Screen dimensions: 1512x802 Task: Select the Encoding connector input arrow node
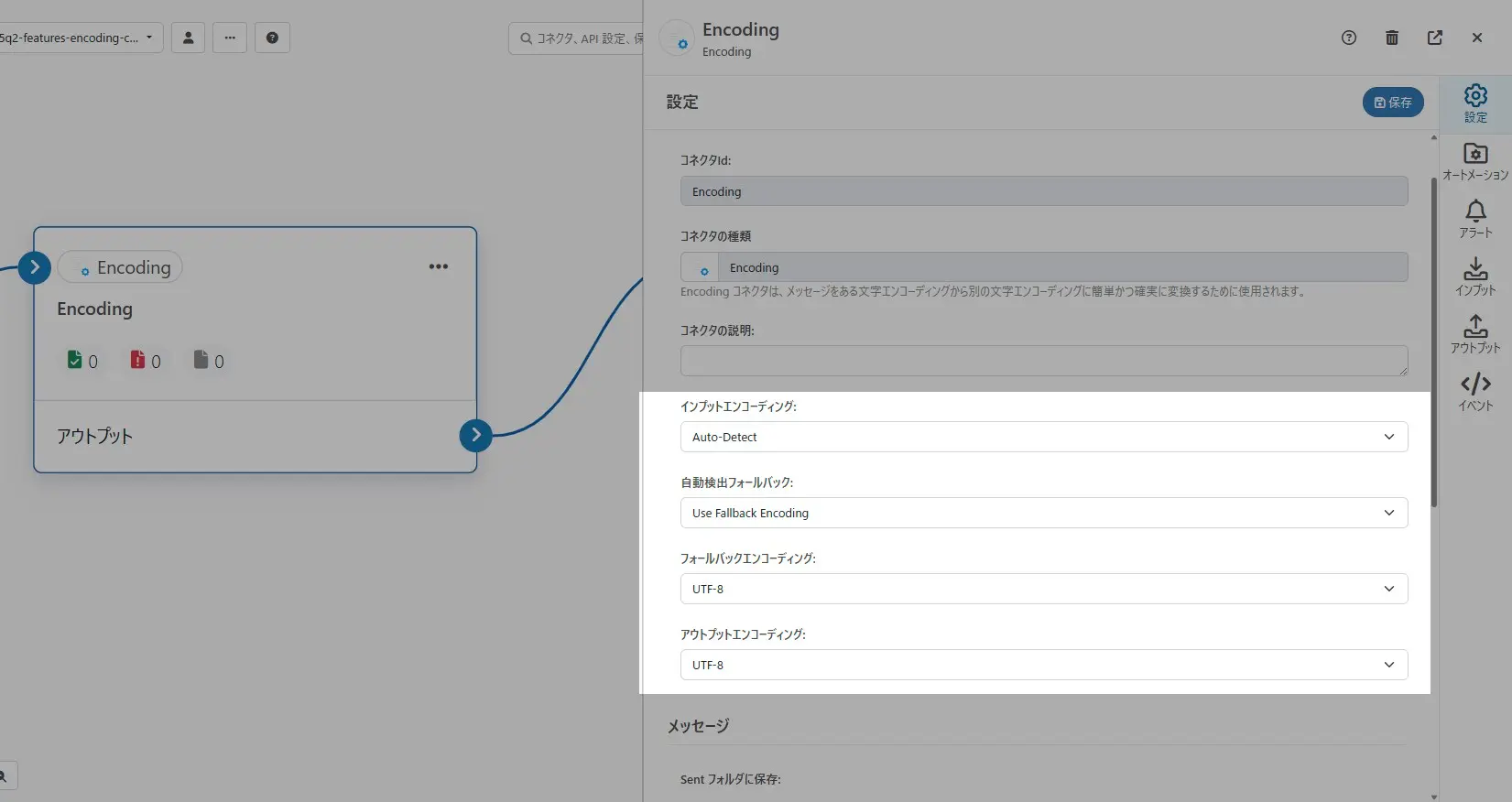pos(35,267)
